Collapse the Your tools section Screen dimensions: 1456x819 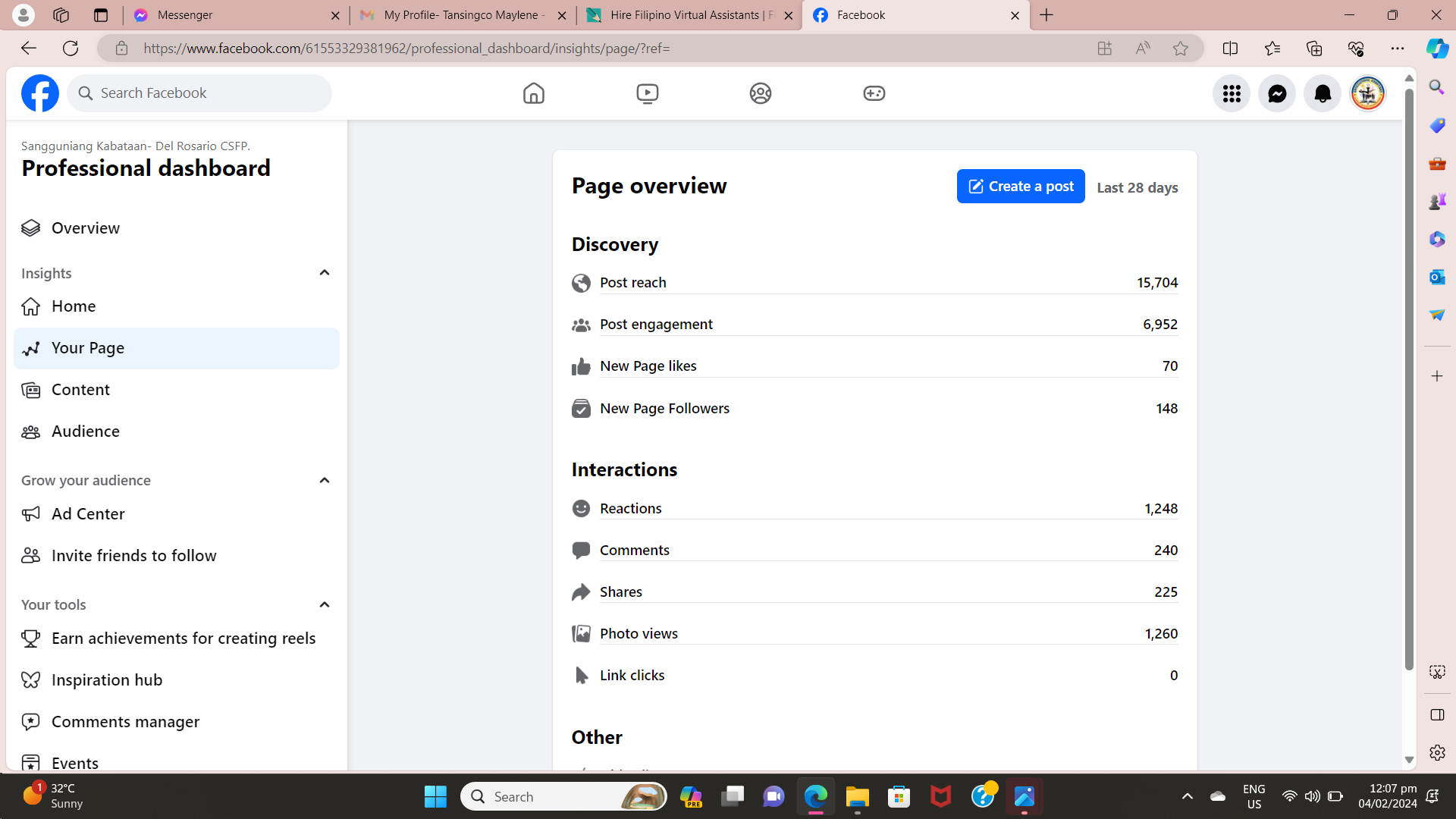pos(325,604)
